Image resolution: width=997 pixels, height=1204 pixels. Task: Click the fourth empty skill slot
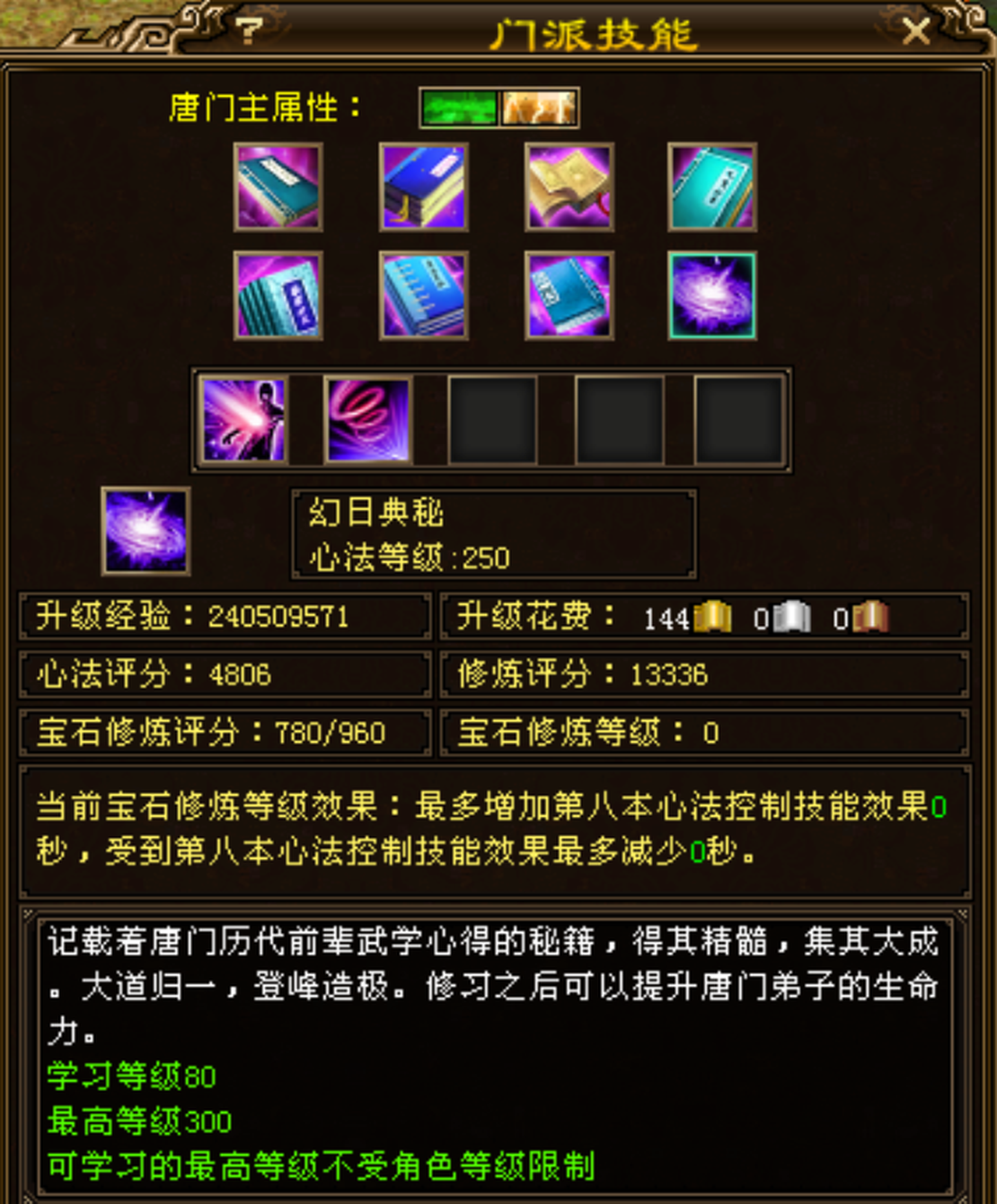pyautogui.click(x=619, y=420)
